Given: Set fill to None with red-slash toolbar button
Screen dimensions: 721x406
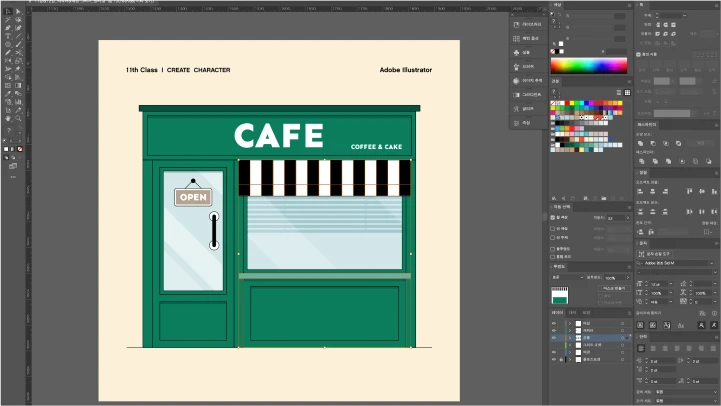Looking at the screenshot, I should (x=20, y=149).
